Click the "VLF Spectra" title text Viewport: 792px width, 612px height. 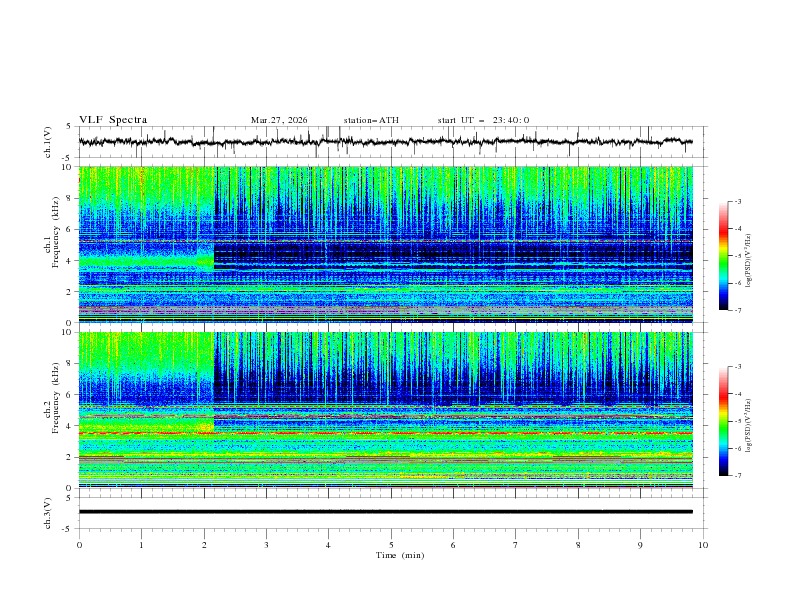[x=113, y=120]
